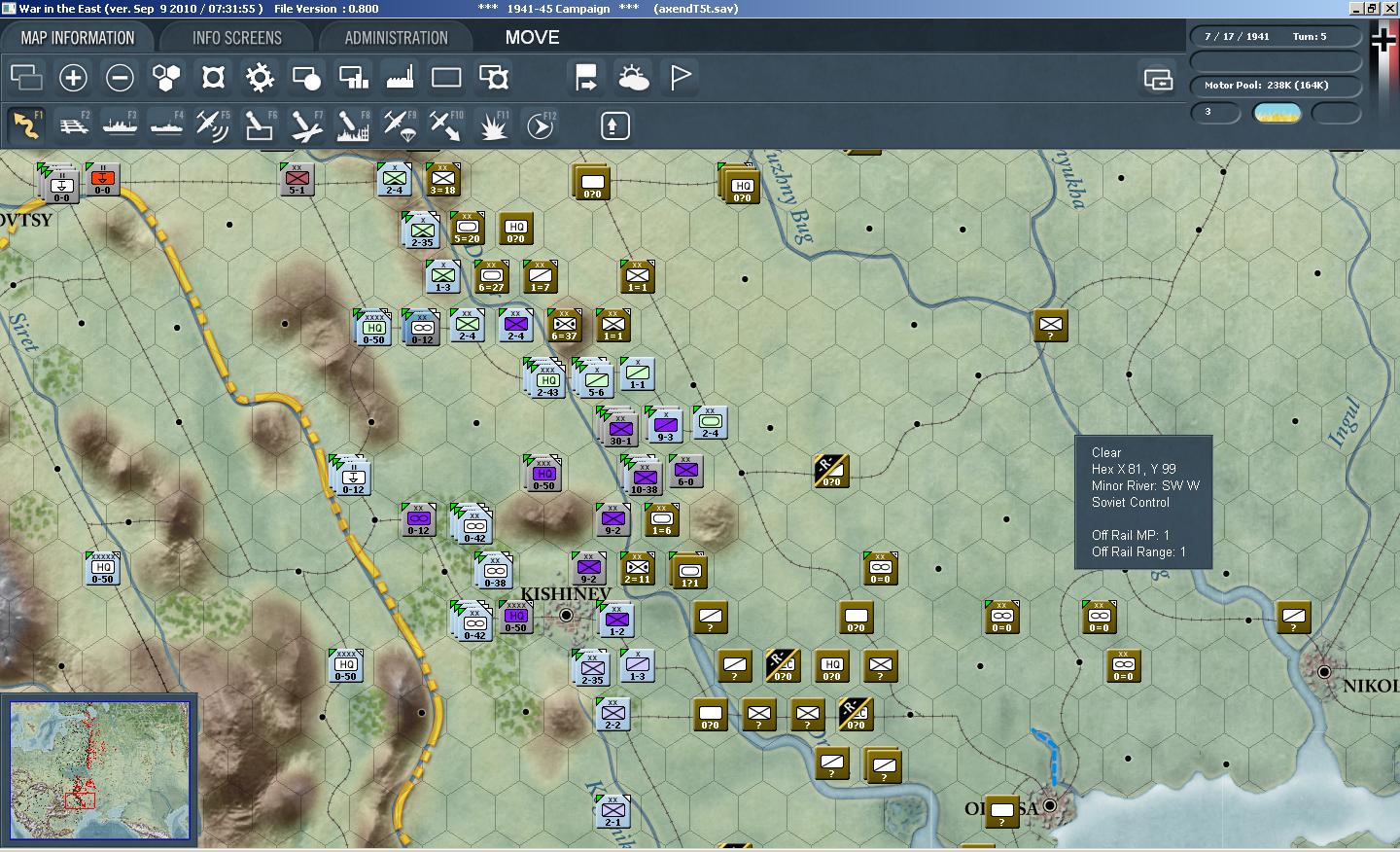Image resolution: width=1400 pixels, height=852 pixels.
Task: Click the gear cog toolbar icon
Action: pyautogui.click(x=260, y=78)
